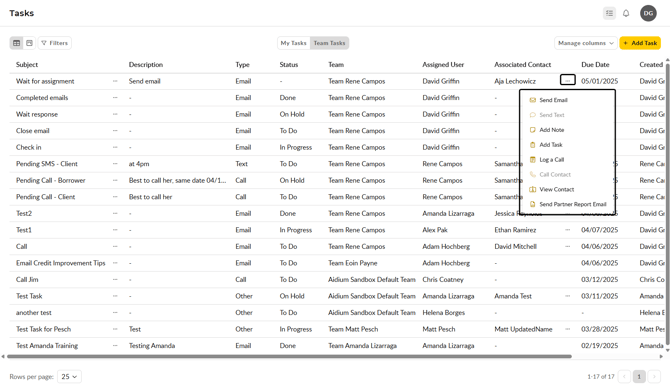Open the Aja Lechowicz contact actions menu
670x391 pixels.
pos(567,80)
